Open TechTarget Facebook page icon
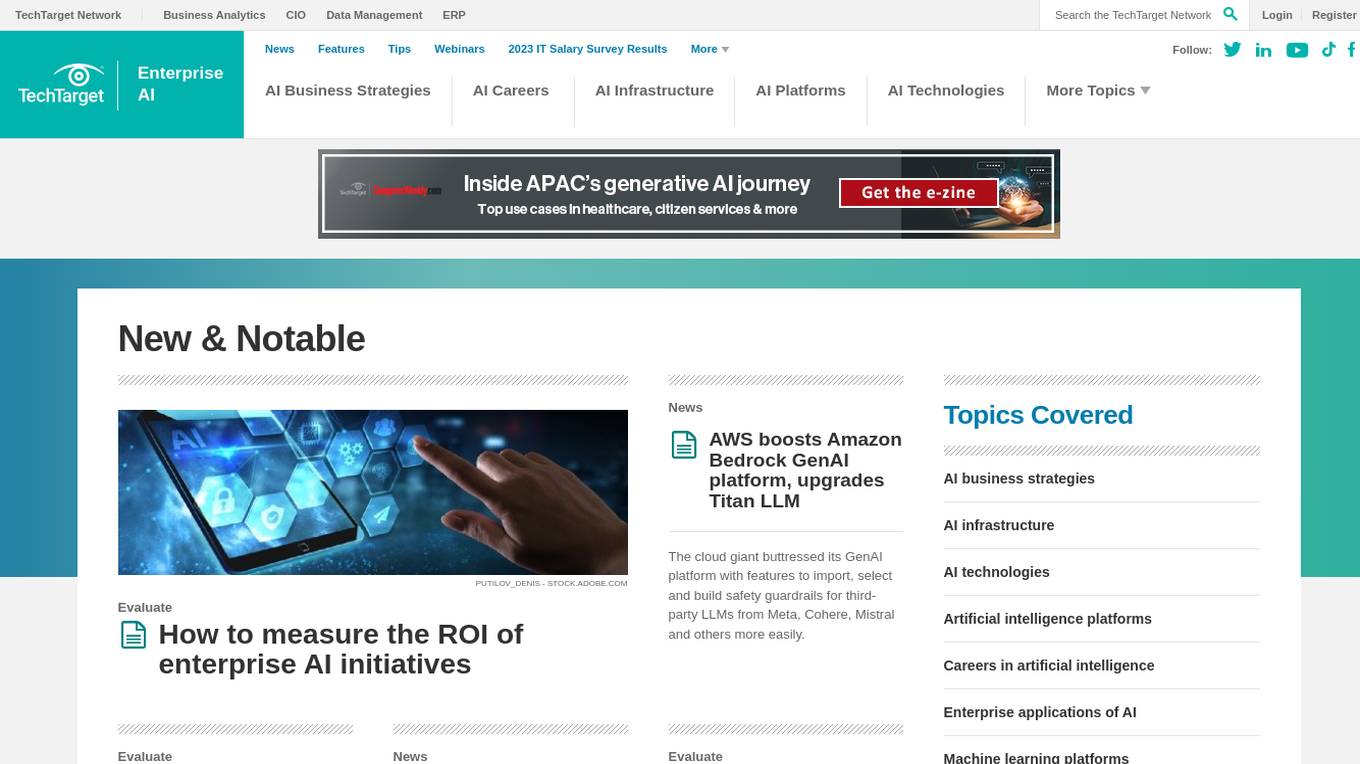Image resolution: width=1360 pixels, height=764 pixels. point(1351,49)
